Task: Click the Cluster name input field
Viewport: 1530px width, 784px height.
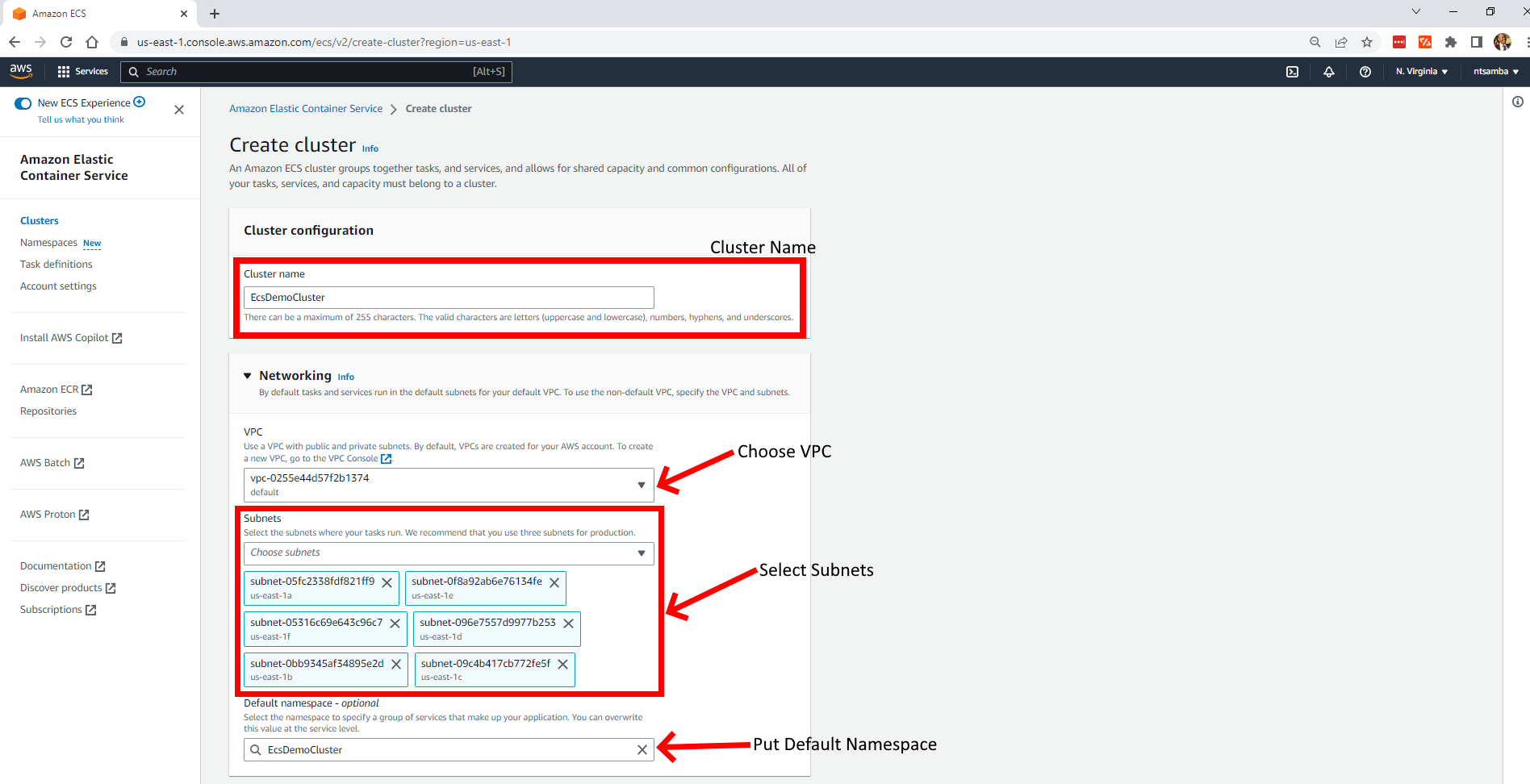Action: (x=449, y=298)
